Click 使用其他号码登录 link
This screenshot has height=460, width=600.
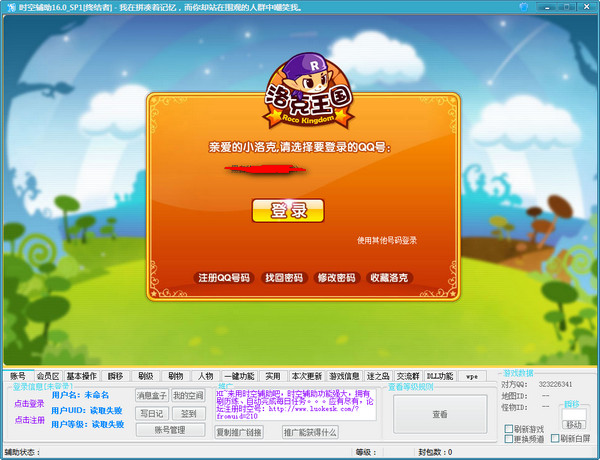tap(387, 240)
